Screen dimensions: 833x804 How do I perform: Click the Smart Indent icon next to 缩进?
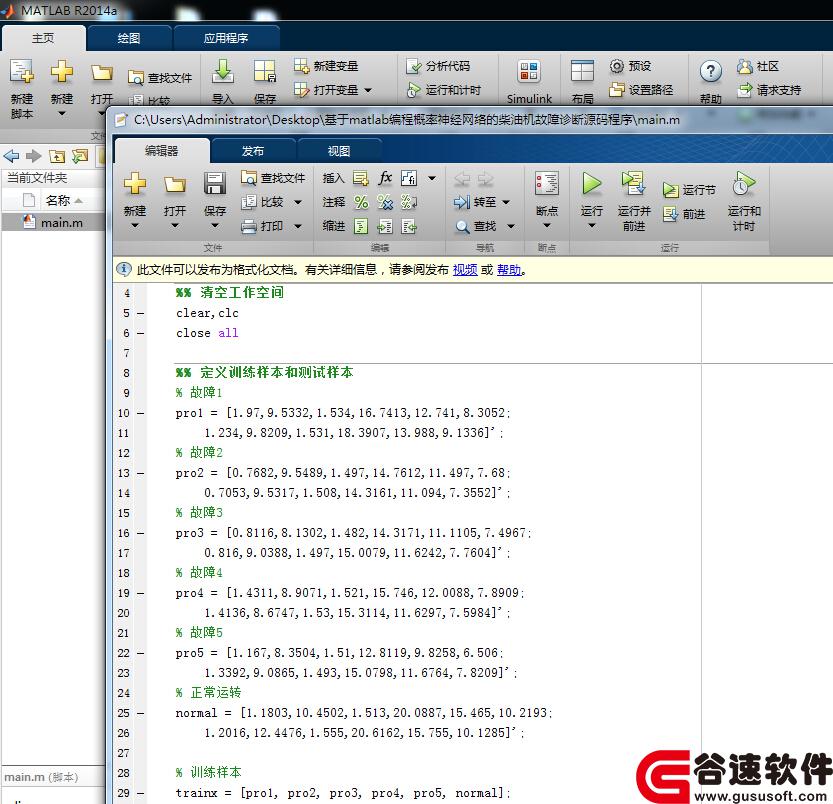[x=361, y=226]
